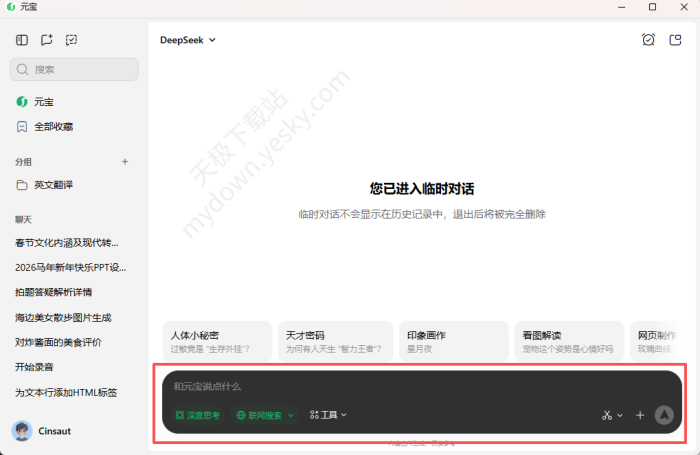Start a new chat via the sidebar icon

tap(47, 40)
